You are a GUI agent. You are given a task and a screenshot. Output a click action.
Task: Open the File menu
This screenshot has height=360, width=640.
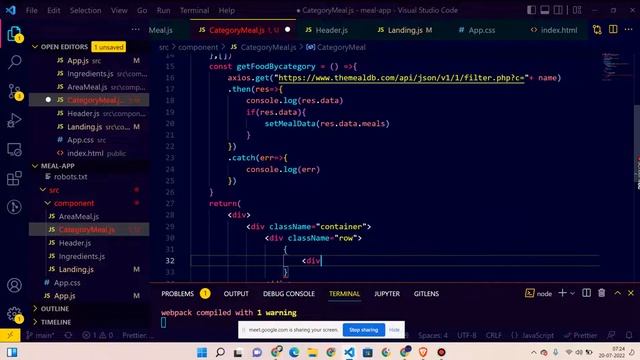[31, 11]
